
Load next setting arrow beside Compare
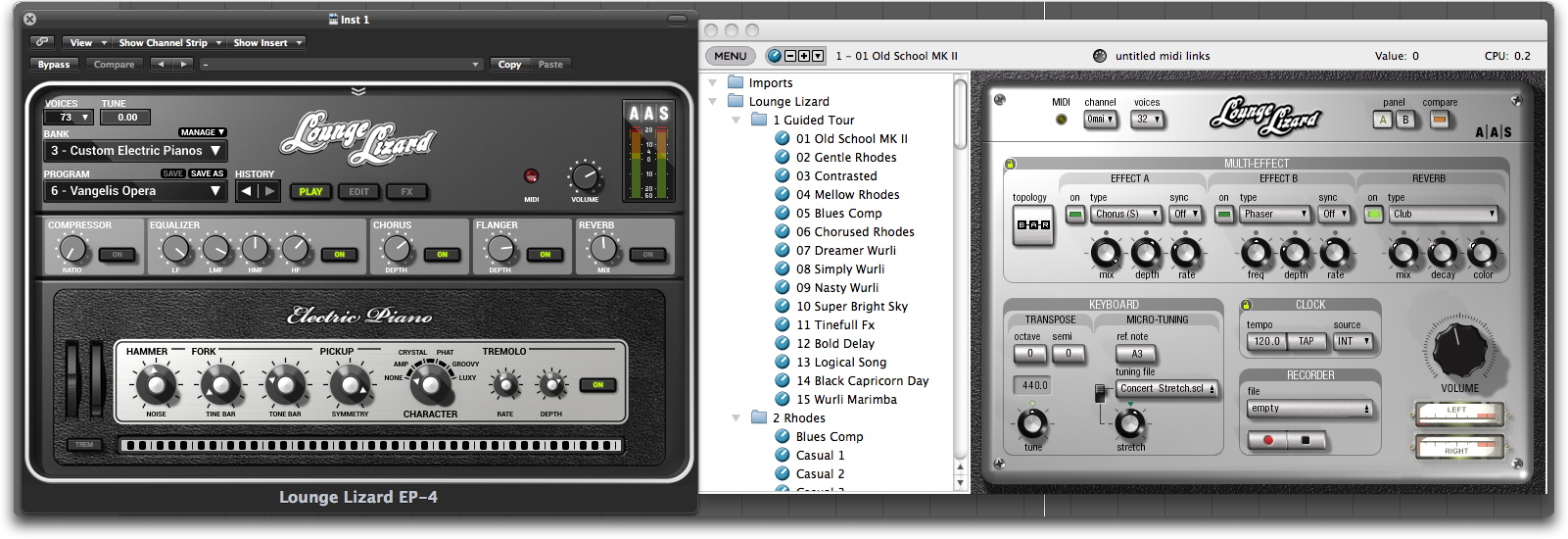(x=183, y=65)
